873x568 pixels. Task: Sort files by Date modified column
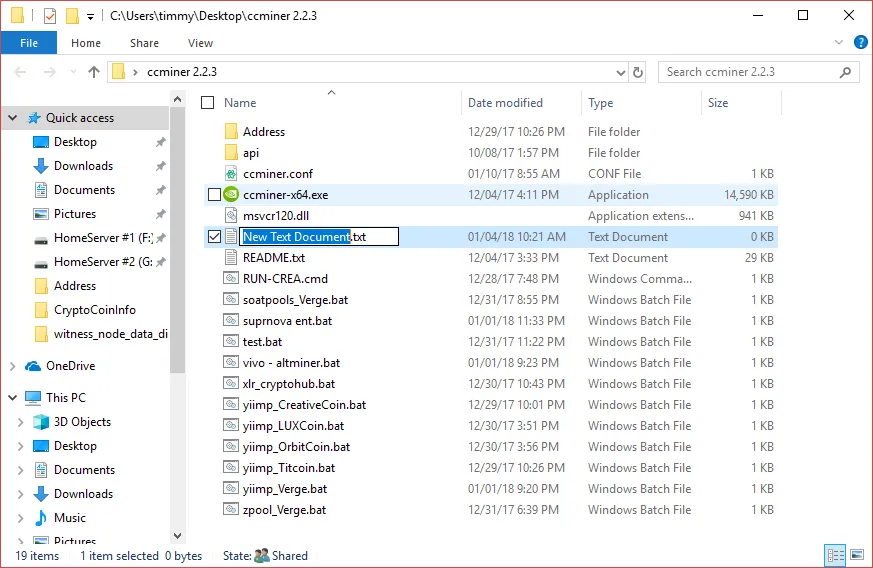click(x=505, y=102)
